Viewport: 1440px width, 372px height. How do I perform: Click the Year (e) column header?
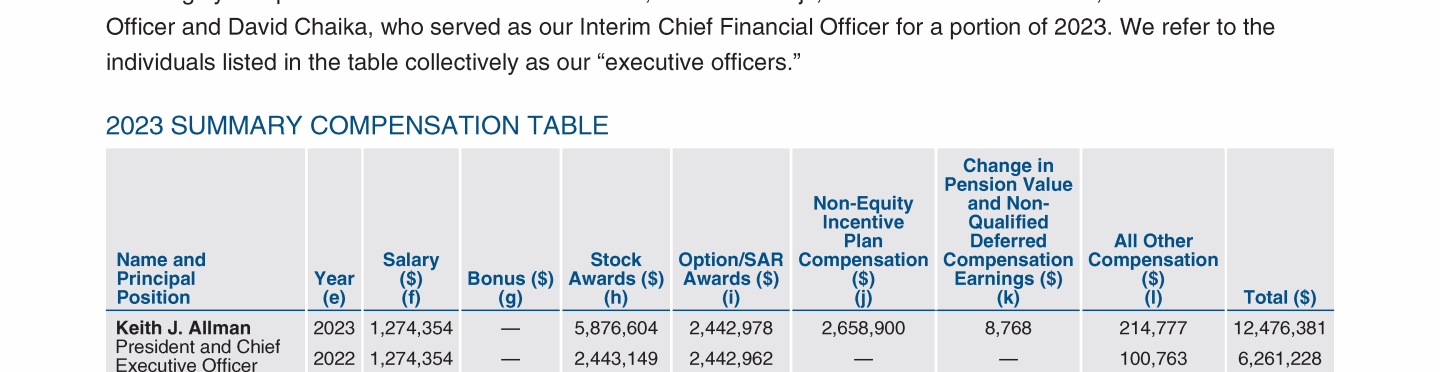click(334, 288)
